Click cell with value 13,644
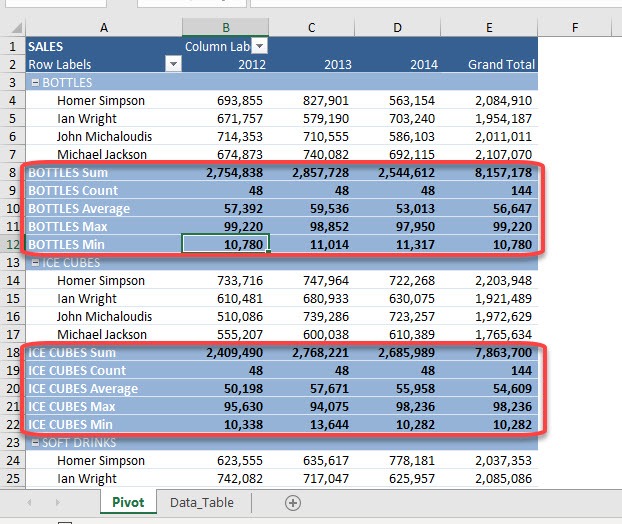Image resolution: width=622 pixels, height=524 pixels. [311, 424]
